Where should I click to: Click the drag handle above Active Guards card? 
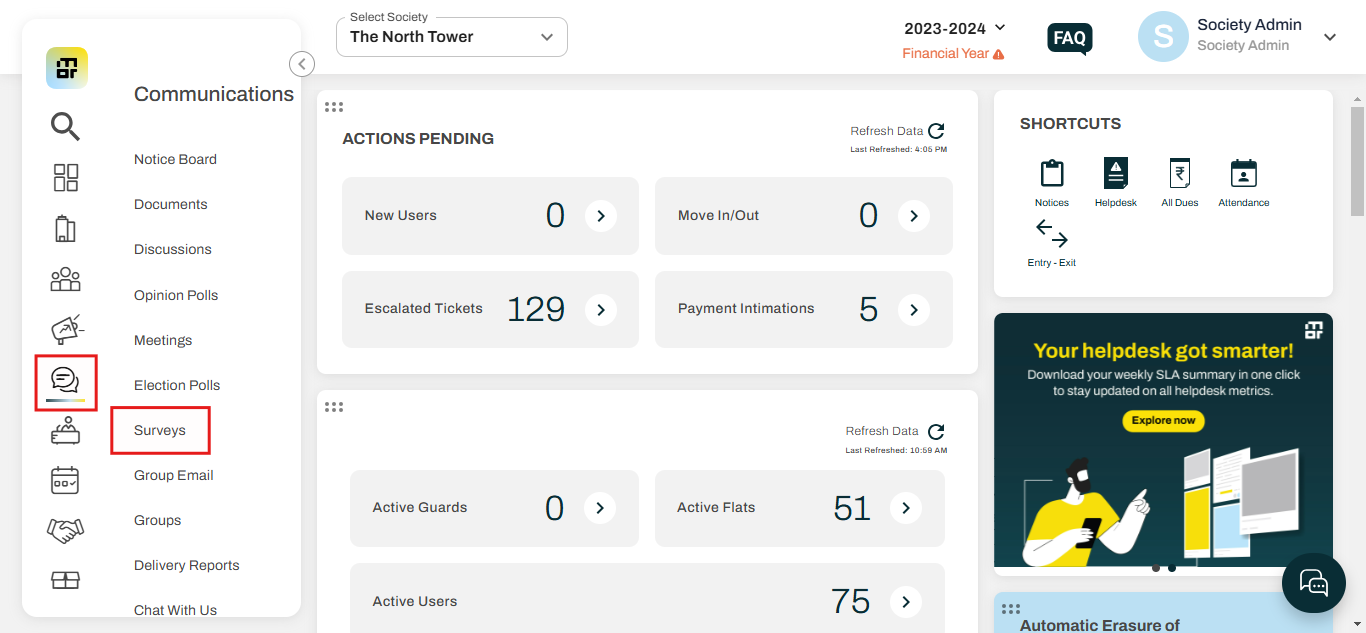[x=334, y=407]
